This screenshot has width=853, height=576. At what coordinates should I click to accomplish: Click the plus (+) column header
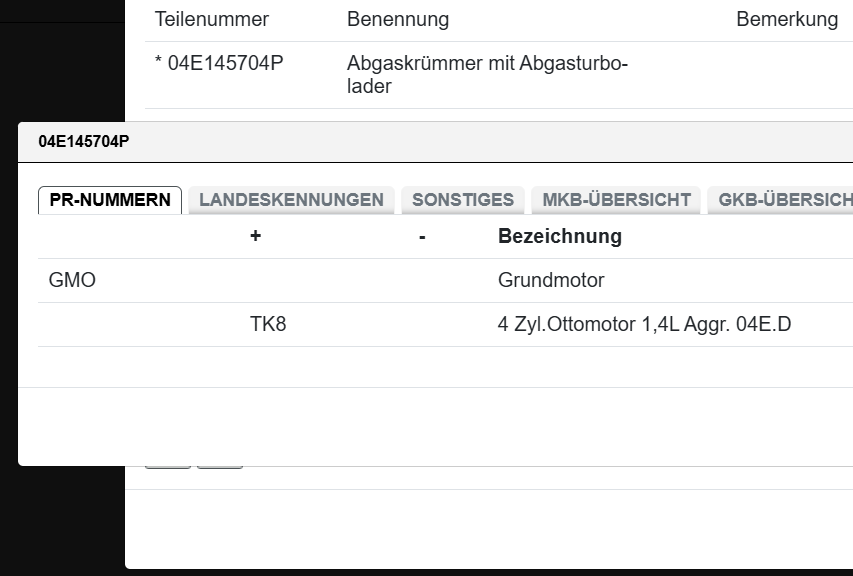click(255, 236)
